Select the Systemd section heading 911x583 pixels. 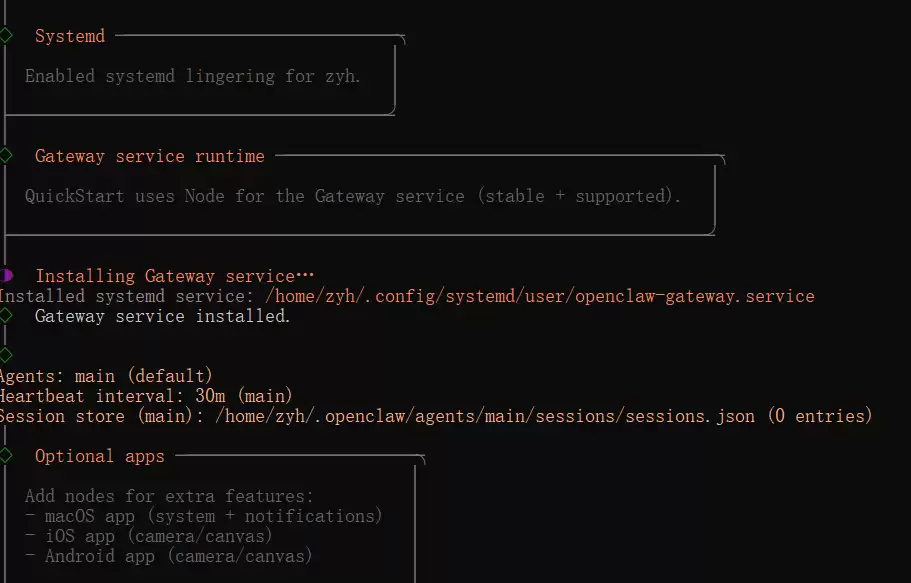(69, 36)
